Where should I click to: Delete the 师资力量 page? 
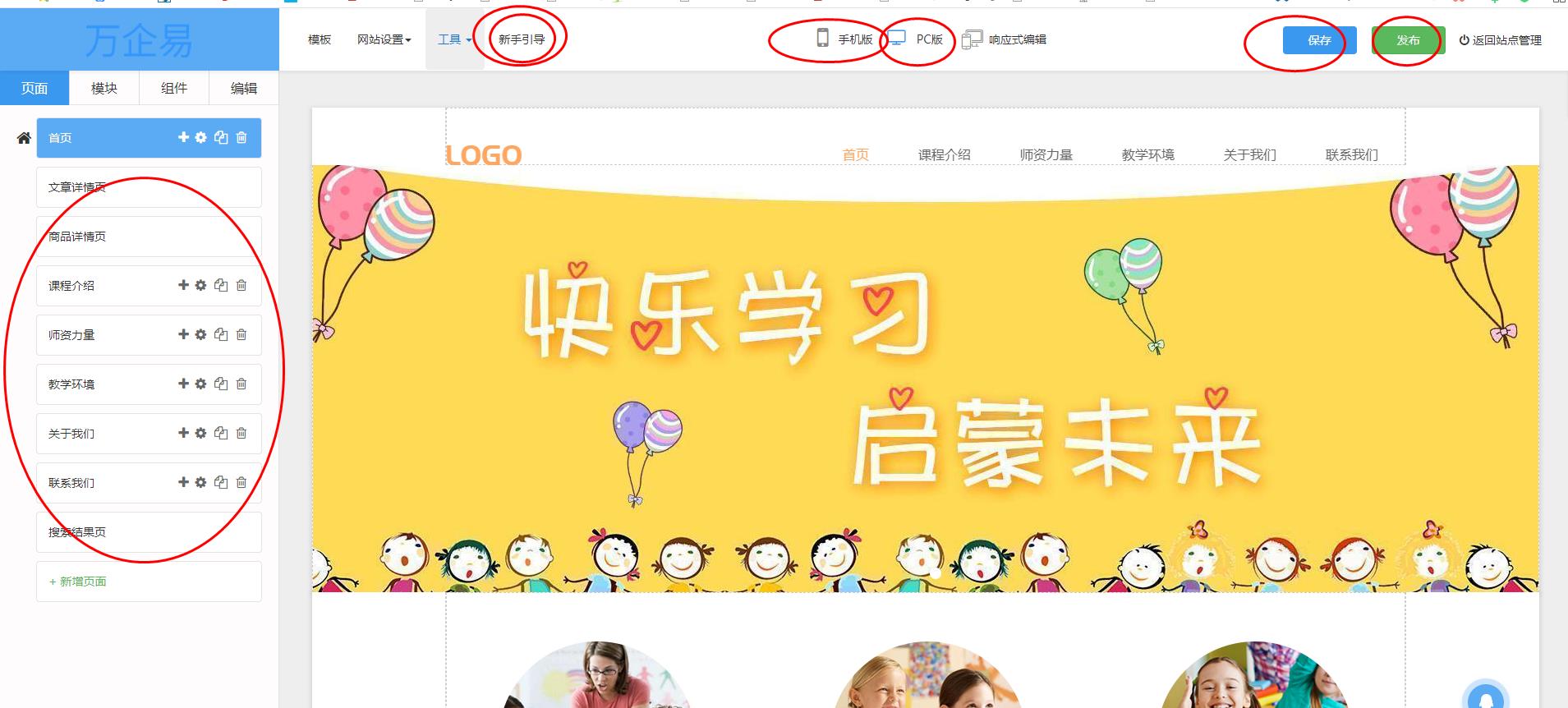241,334
